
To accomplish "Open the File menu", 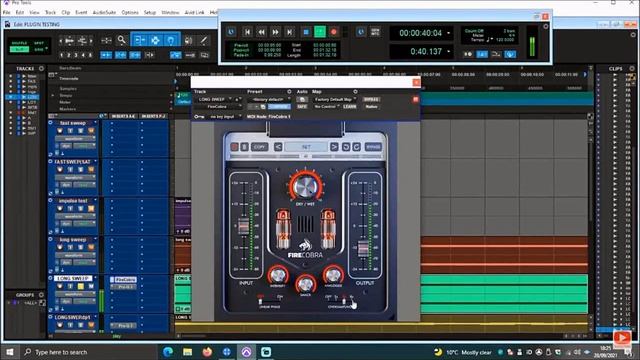I will click(7, 13).
